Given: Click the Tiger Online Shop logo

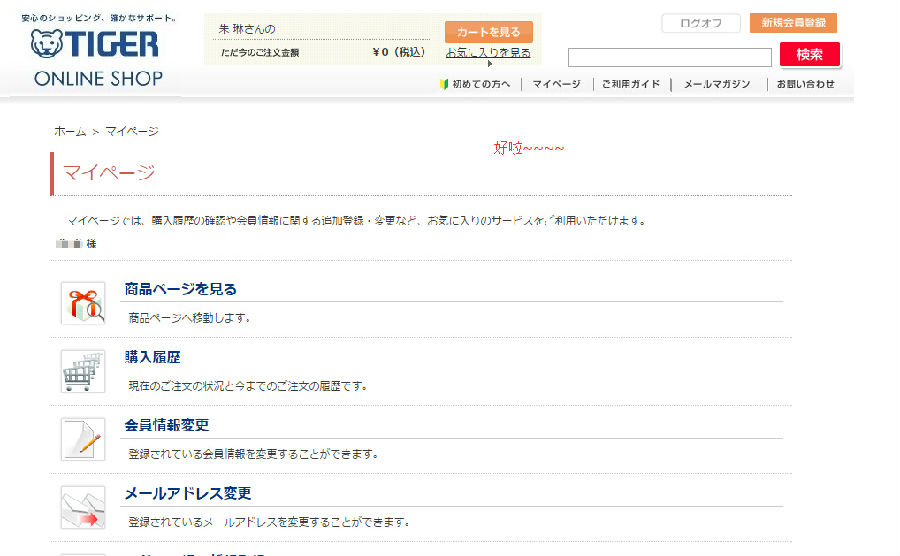Looking at the screenshot, I should (x=96, y=53).
